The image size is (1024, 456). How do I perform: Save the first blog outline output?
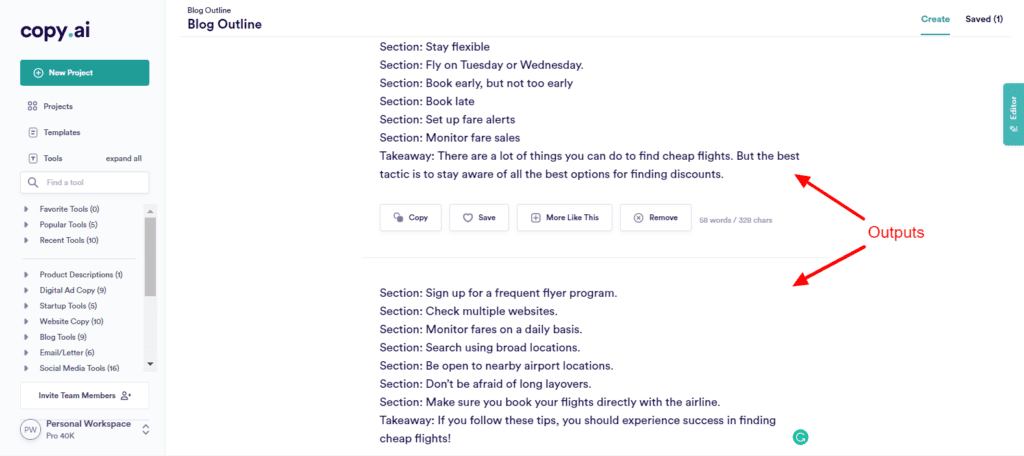tap(479, 217)
